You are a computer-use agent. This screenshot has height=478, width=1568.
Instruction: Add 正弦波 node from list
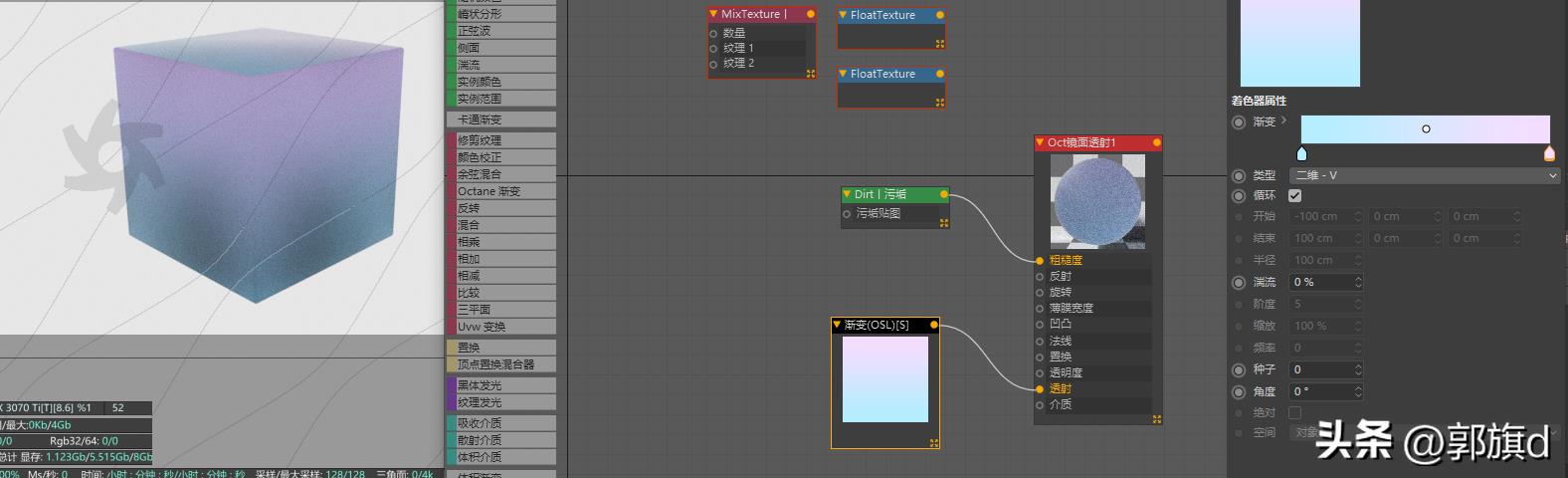point(502,31)
